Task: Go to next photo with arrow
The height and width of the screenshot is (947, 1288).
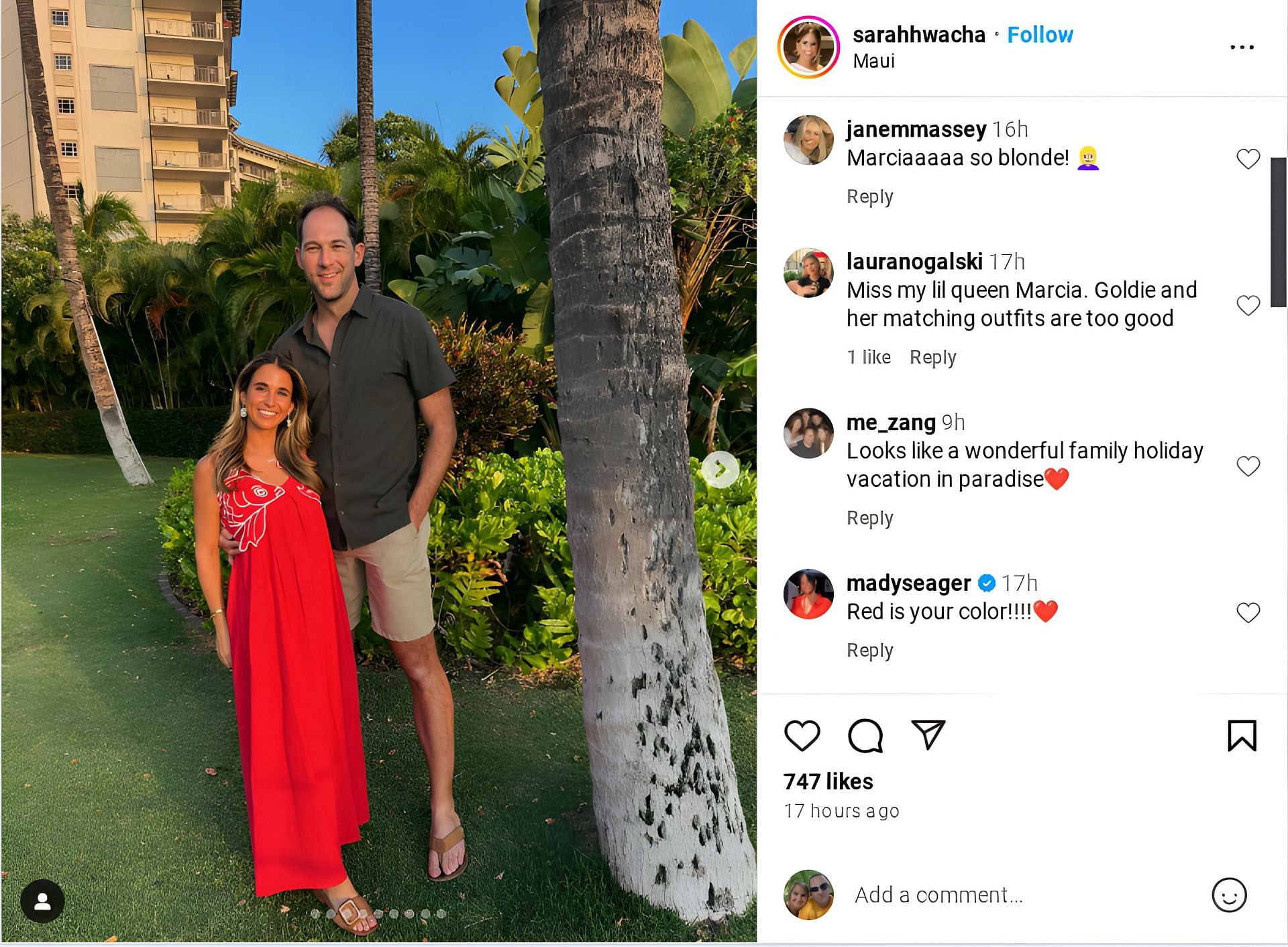Action: (x=720, y=469)
